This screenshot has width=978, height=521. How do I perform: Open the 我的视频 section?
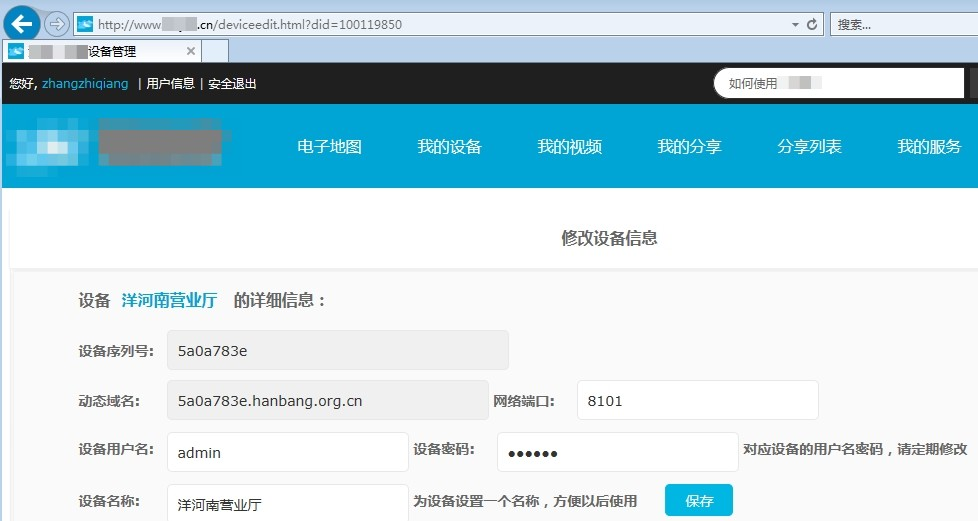(569, 147)
